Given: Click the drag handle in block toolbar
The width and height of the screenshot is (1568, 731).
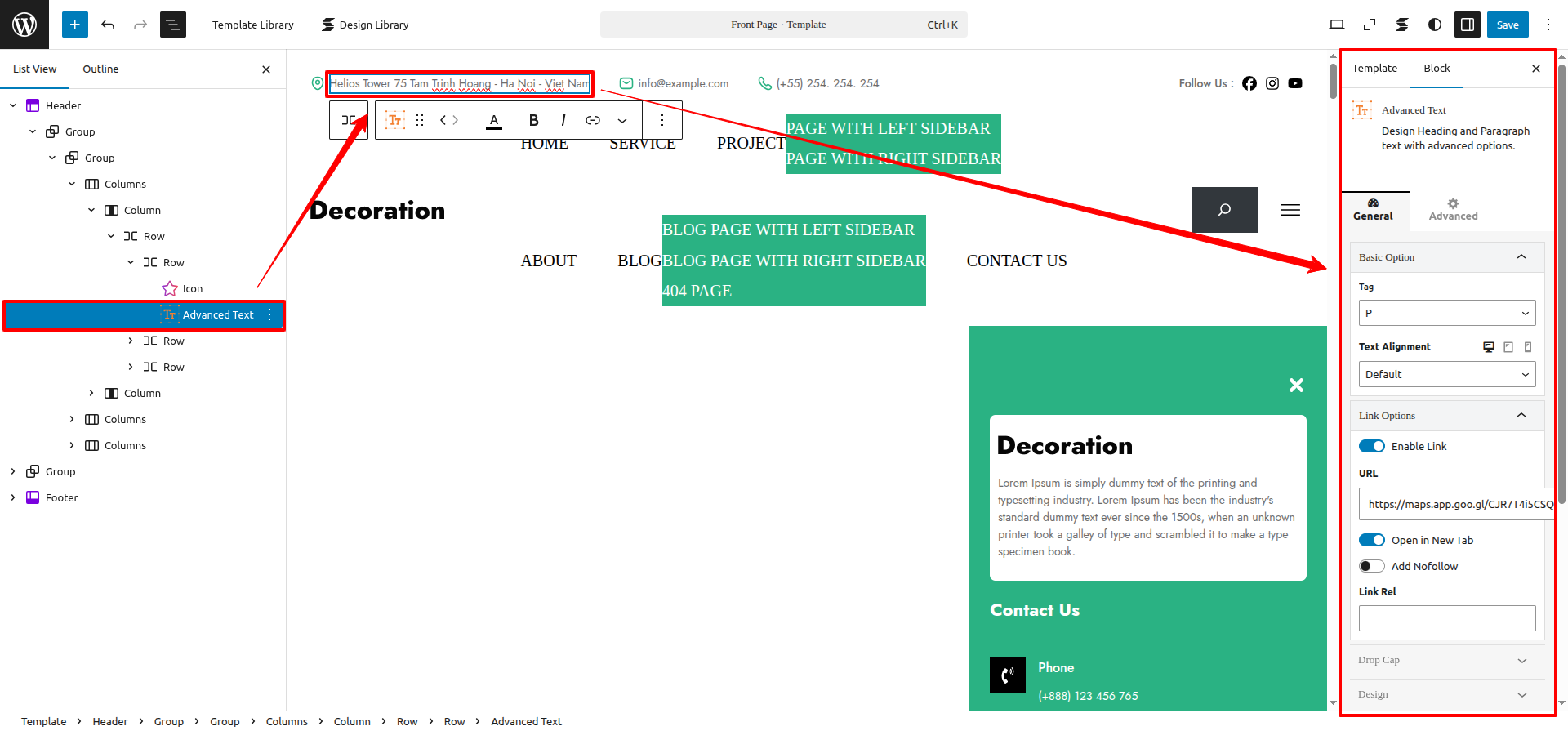Looking at the screenshot, I should tap(420, 120).
